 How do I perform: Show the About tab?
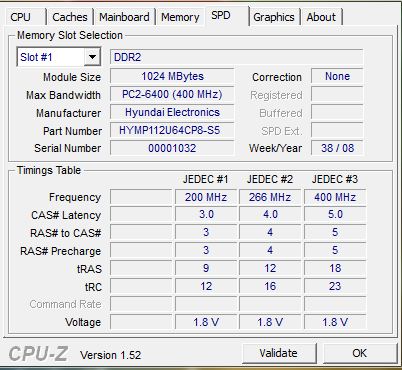click(x=321, y=17)
